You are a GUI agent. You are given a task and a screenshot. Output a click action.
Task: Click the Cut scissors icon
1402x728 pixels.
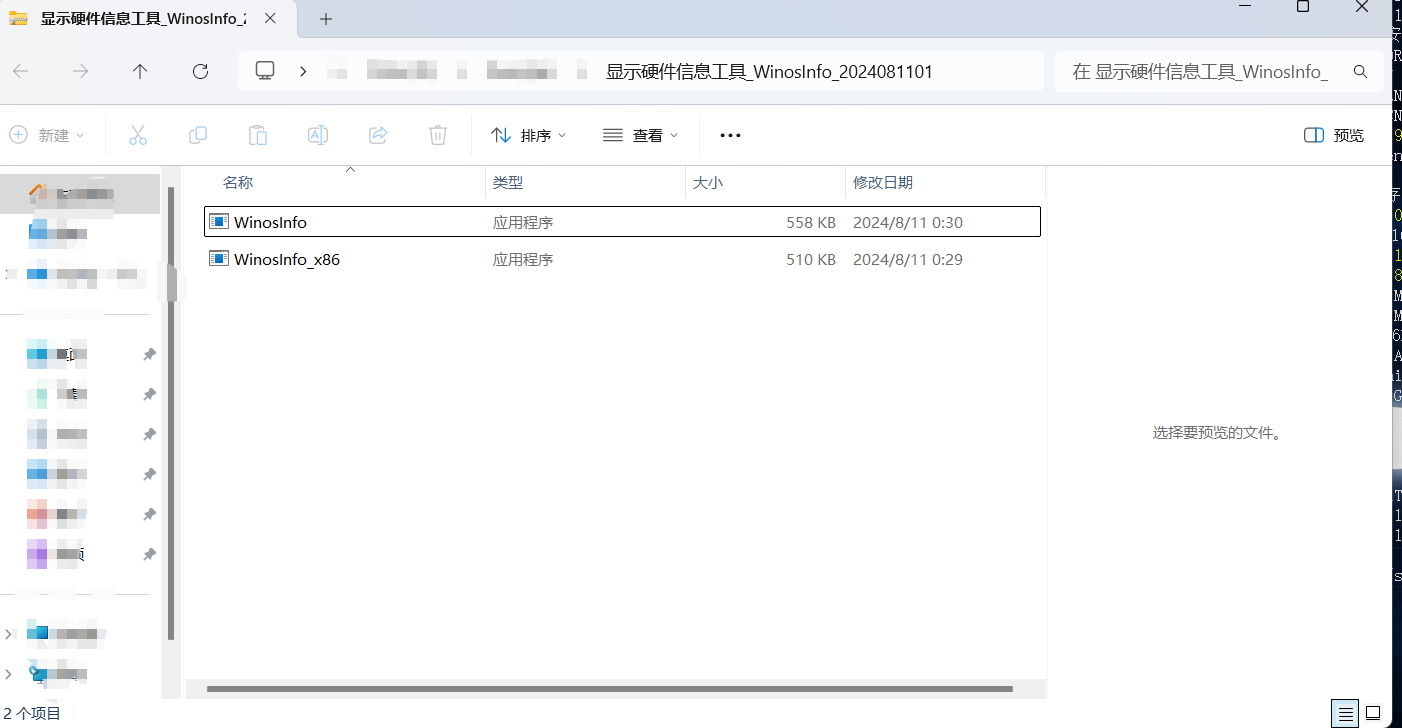pos(138,135)
